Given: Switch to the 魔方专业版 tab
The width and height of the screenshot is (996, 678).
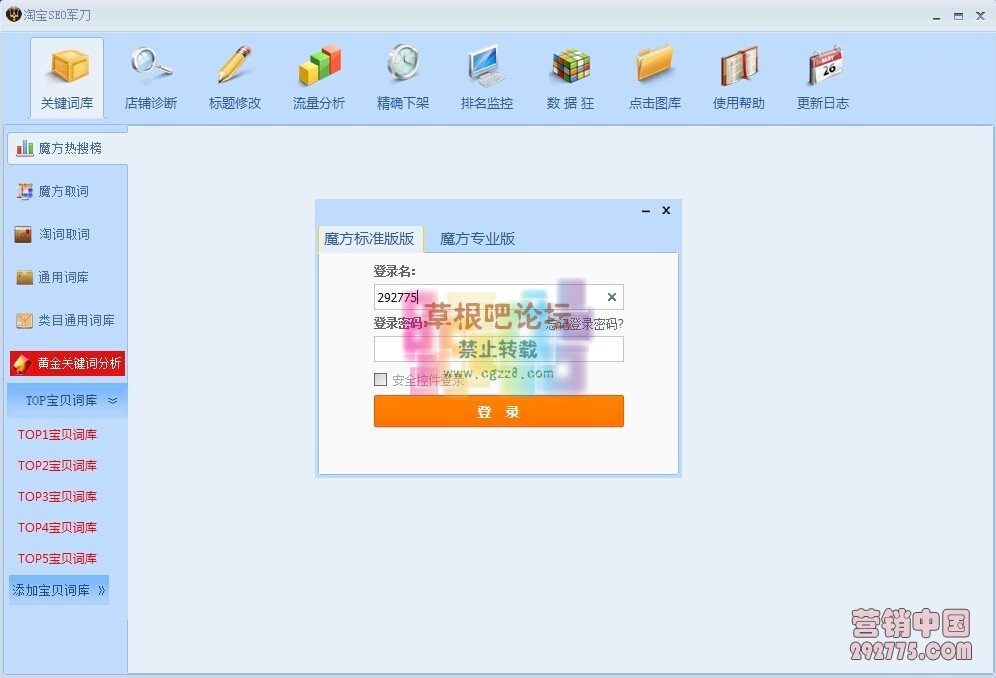Looking at the screenshot, I should click(477, 238).
